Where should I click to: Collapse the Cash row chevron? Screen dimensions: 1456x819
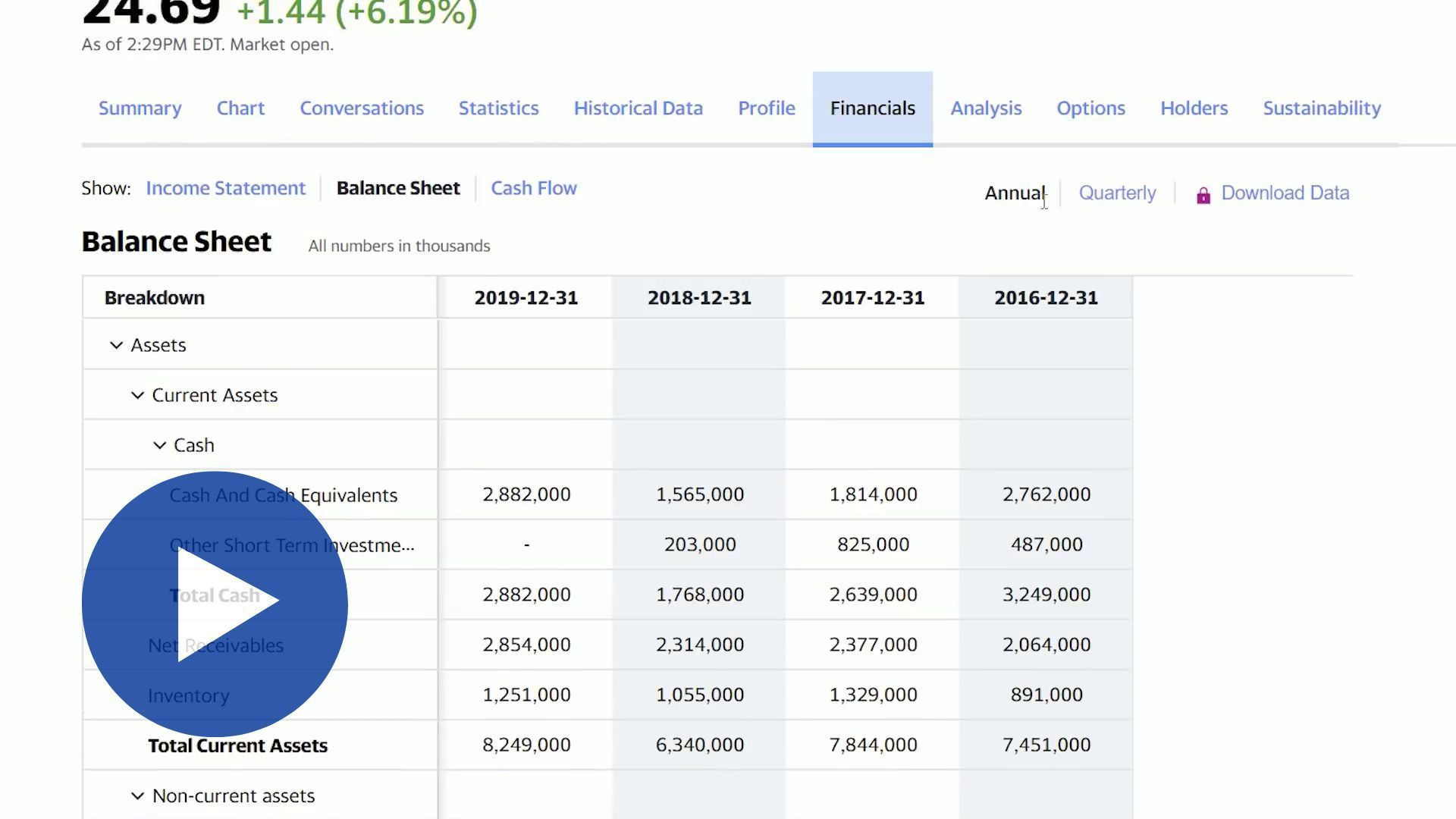[159, 446]
